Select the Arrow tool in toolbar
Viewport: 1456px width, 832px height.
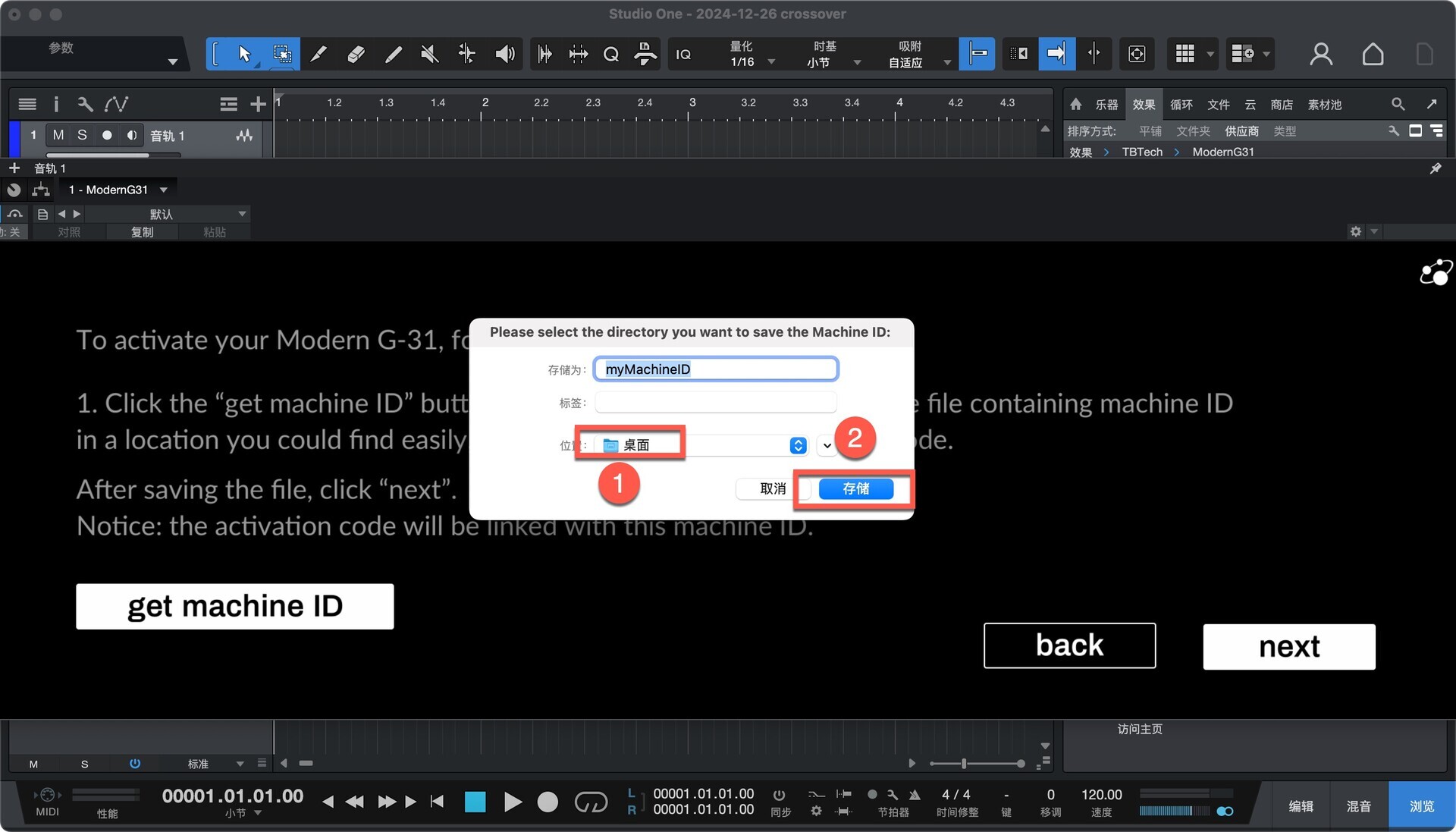[244, 54]
